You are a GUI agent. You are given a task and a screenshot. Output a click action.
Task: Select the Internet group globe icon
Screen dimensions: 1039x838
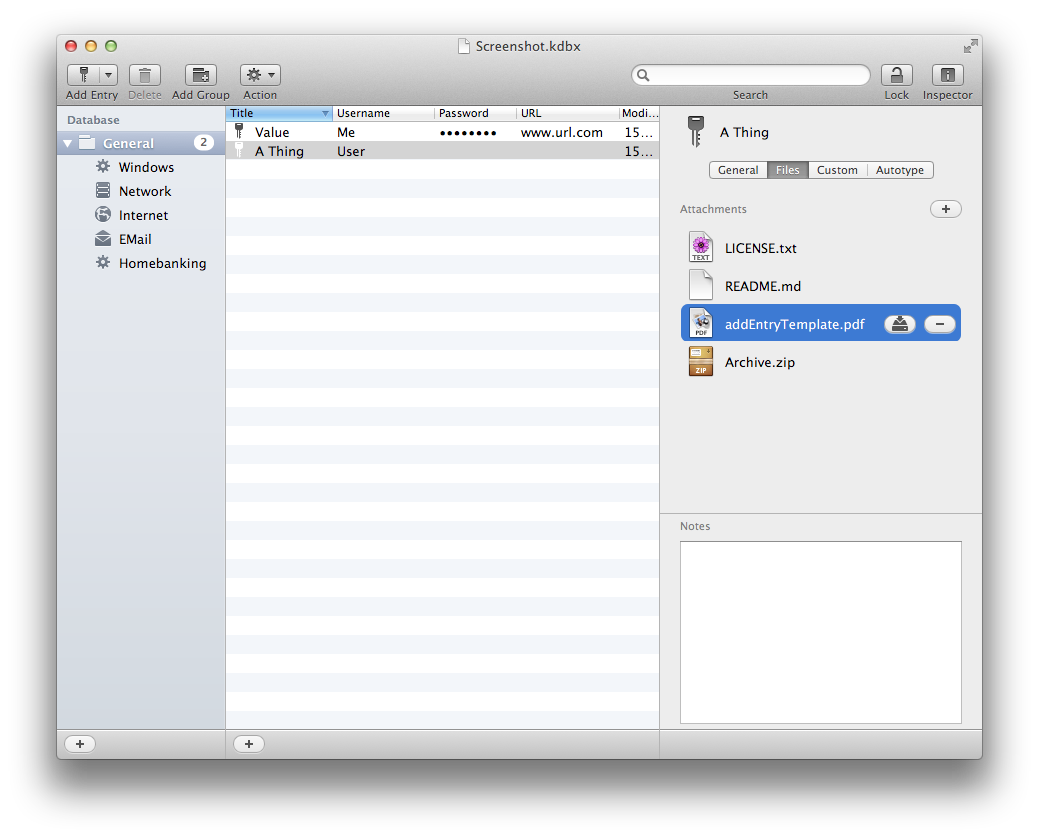click(103, 215)
